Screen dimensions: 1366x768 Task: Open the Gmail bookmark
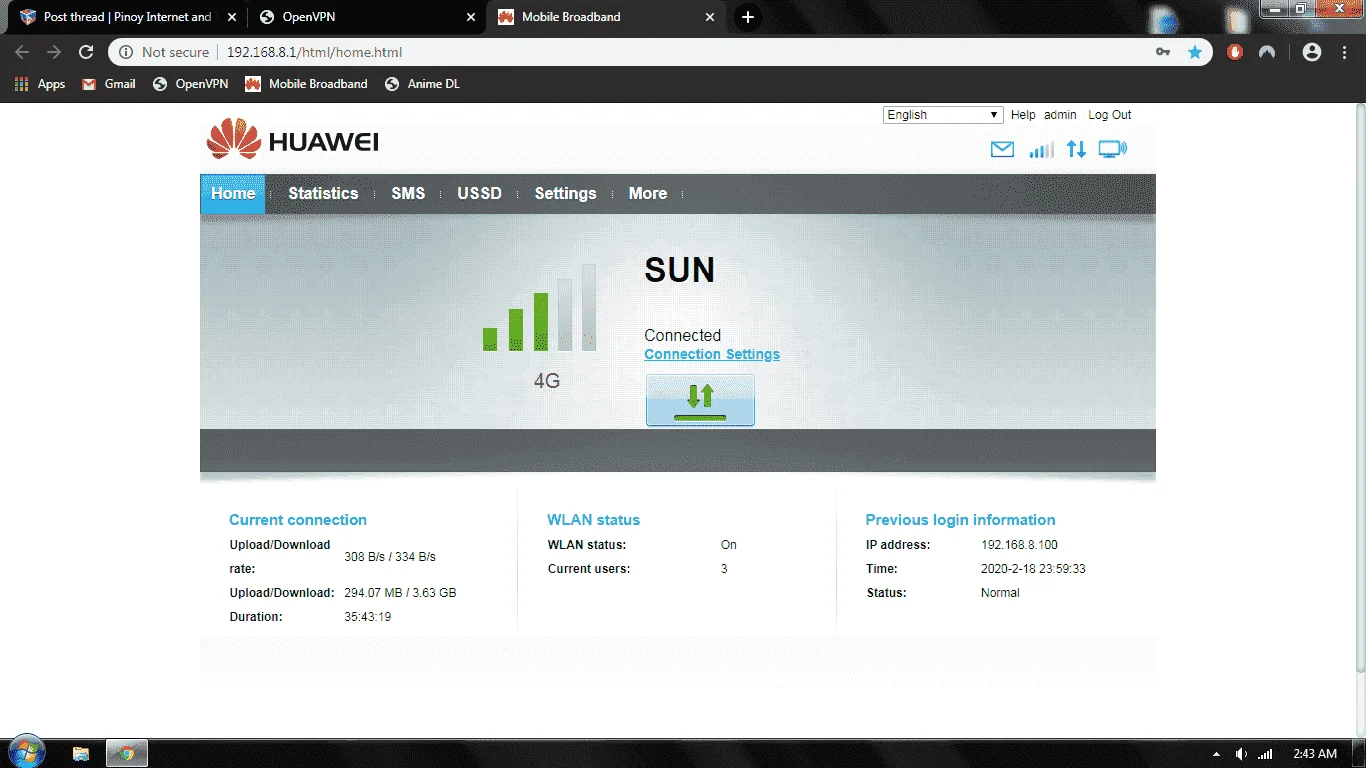(109, 84)
